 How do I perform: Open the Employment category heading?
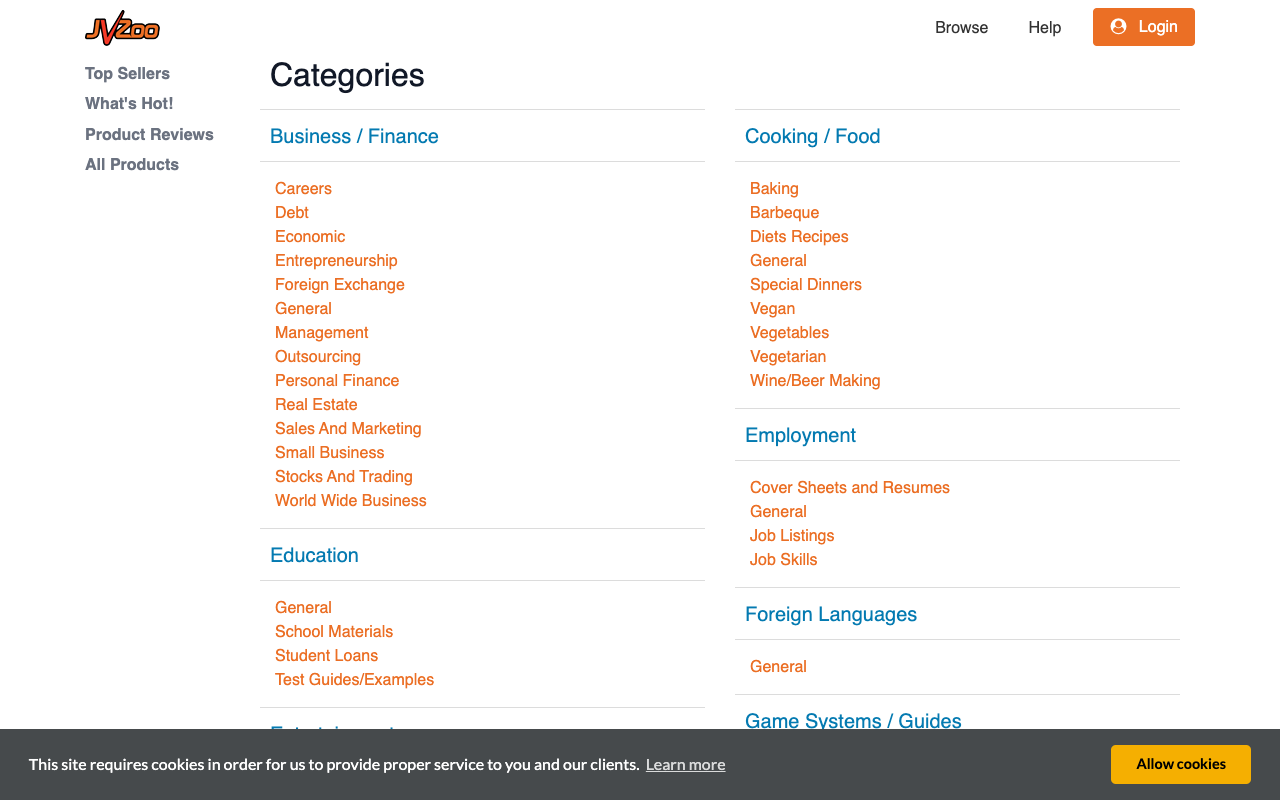(800, 435)
